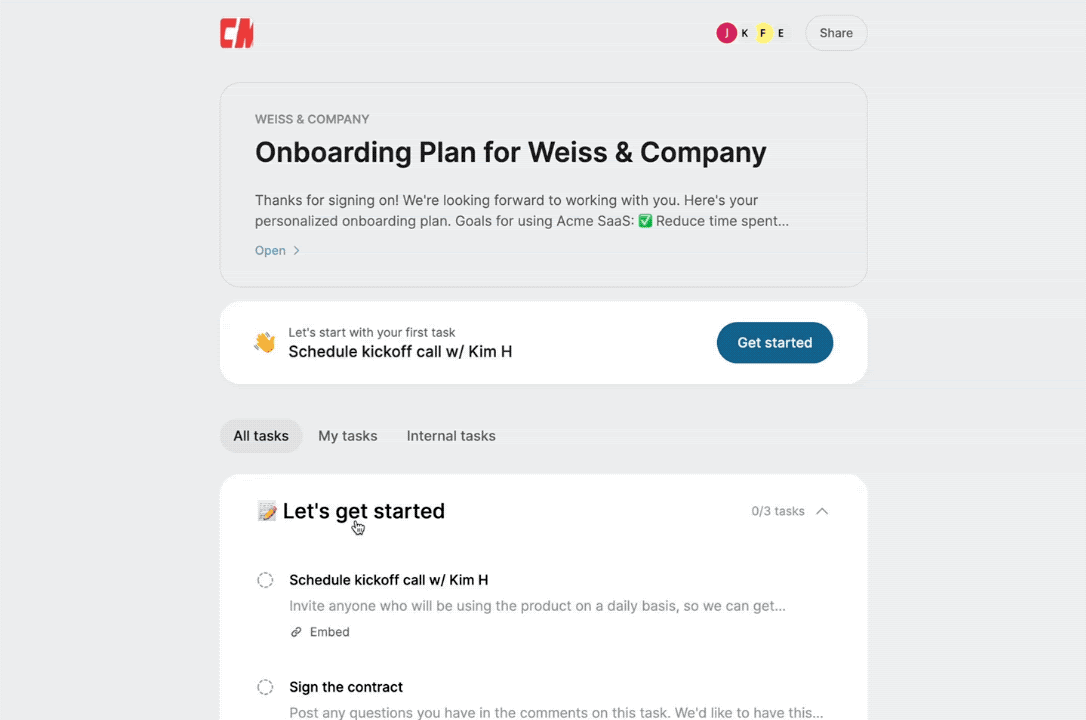Switch to the My tasks tab
Viewport: 1086px width, 720px height.
[347, 435]
